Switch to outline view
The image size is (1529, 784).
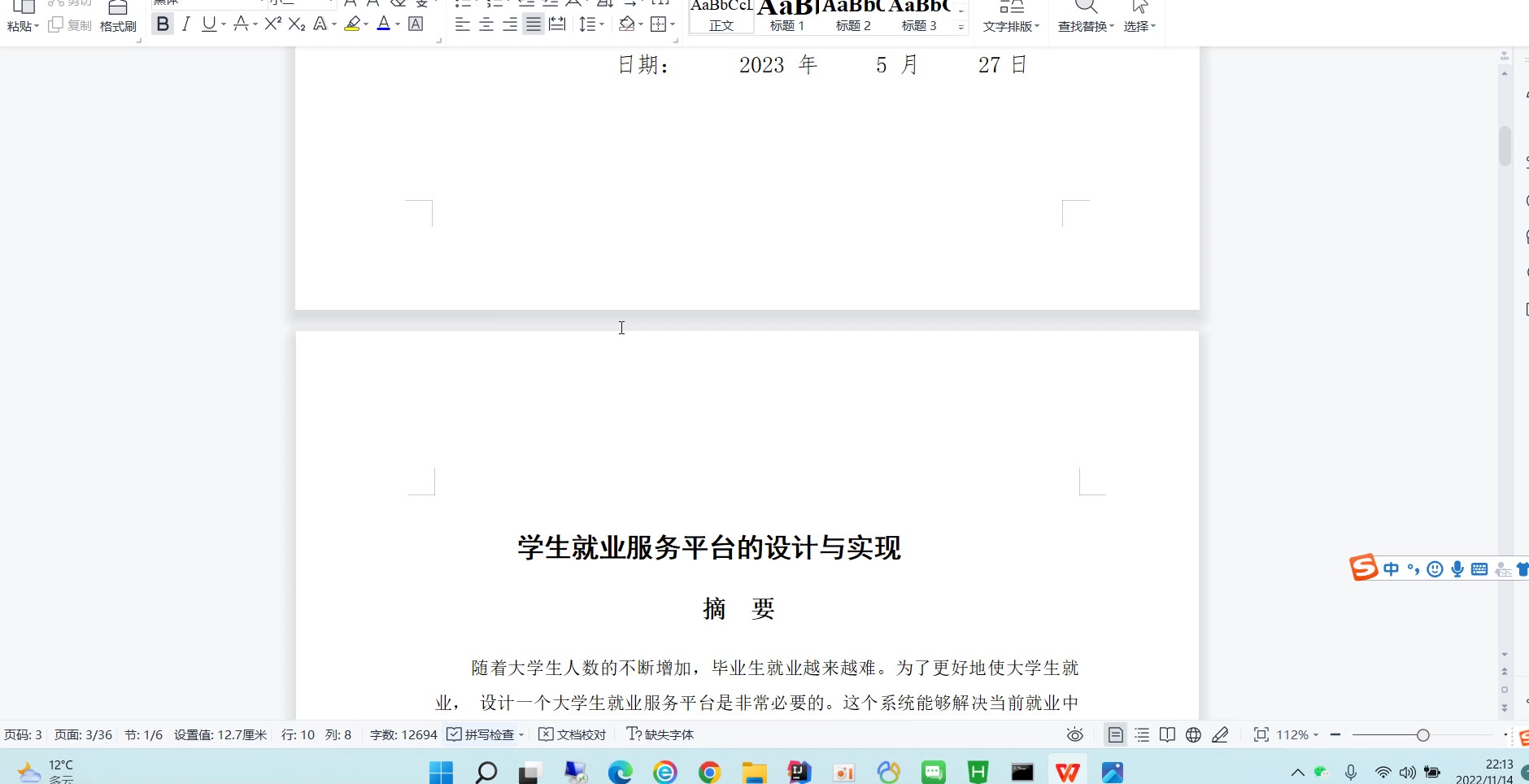(1142, 735)
